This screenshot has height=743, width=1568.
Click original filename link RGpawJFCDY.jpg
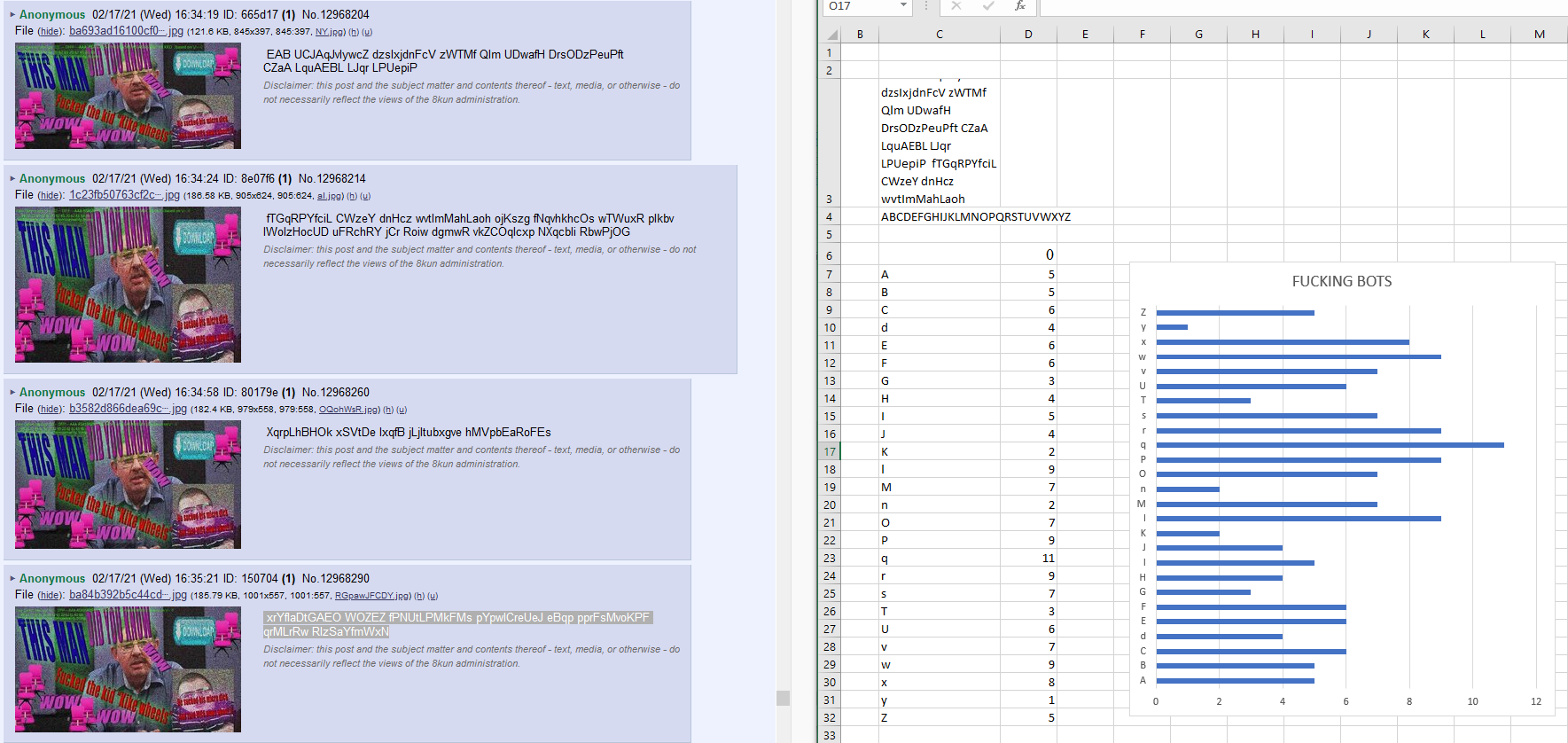pyautogui.click(x=372, y=596)
